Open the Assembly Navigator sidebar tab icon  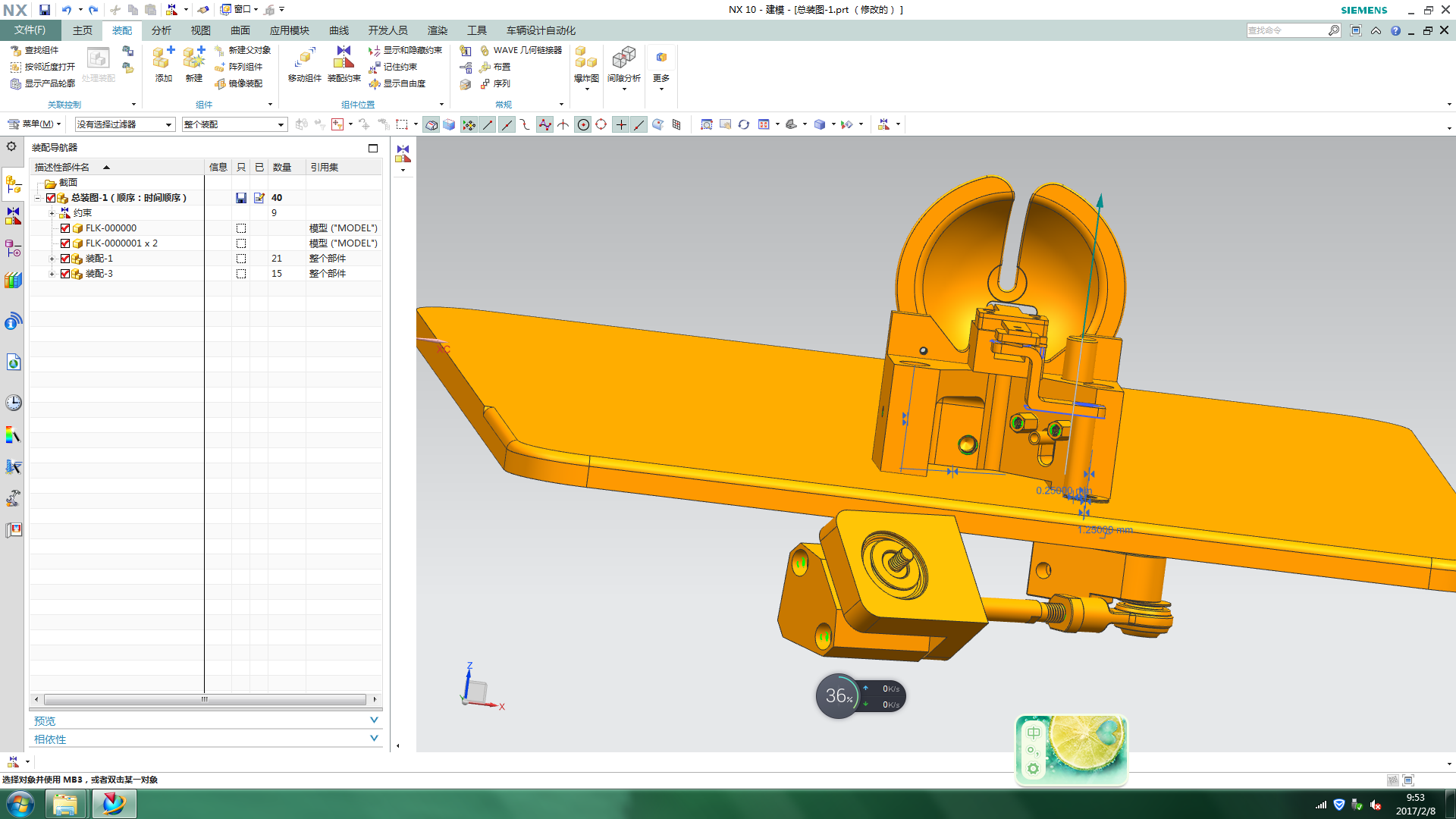point(13,184)
